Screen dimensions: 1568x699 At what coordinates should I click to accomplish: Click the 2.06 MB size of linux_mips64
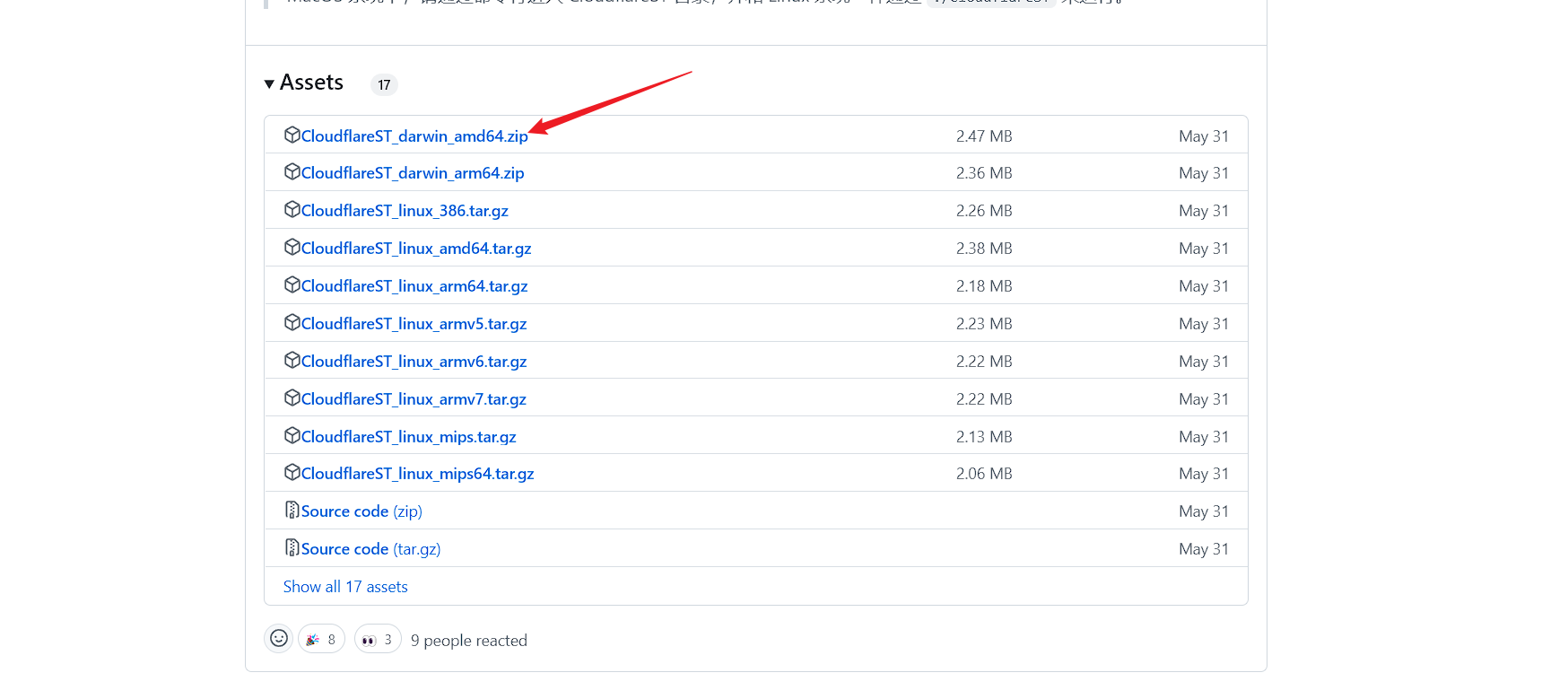(984, 474)
